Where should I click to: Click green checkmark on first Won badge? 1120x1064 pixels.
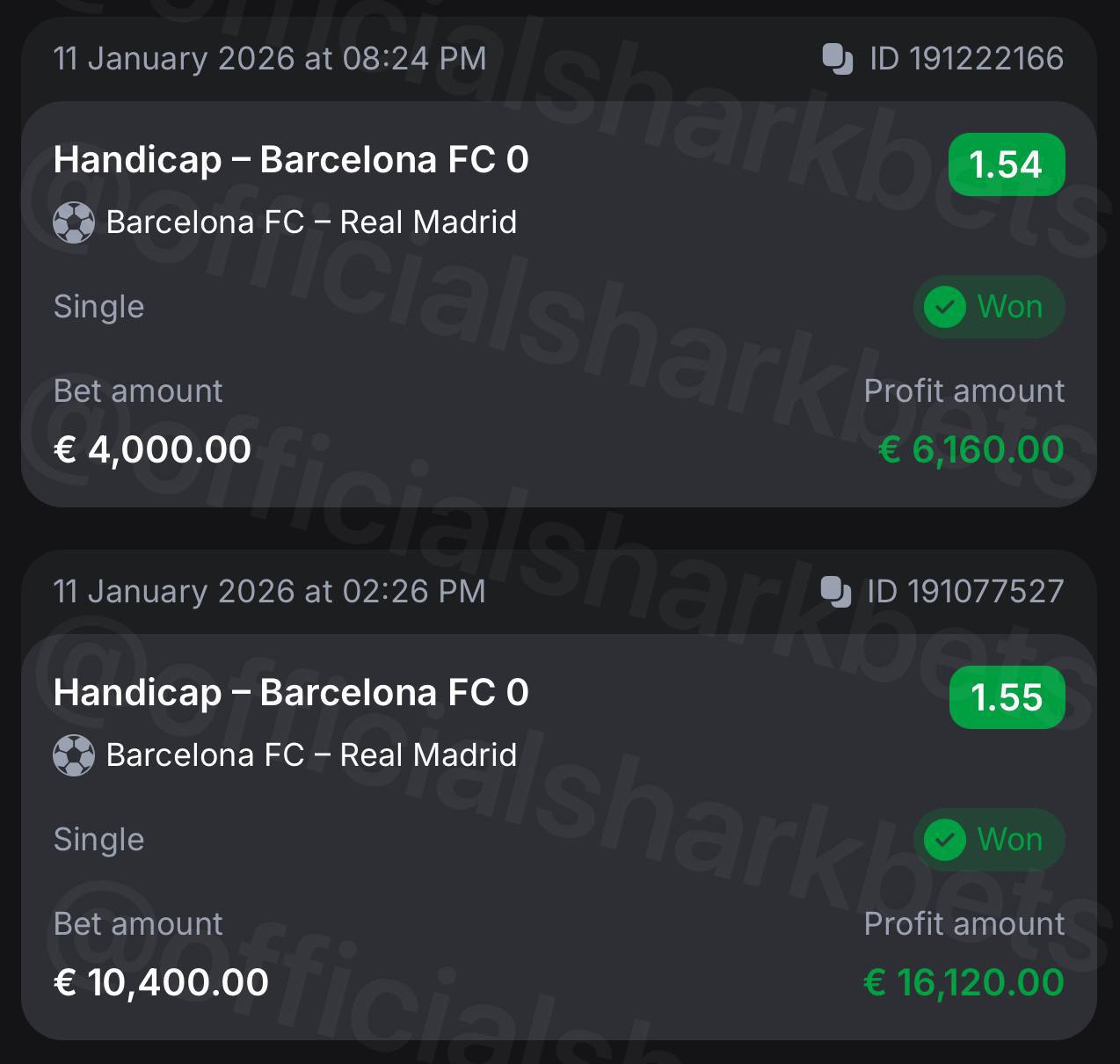[945, 307]
